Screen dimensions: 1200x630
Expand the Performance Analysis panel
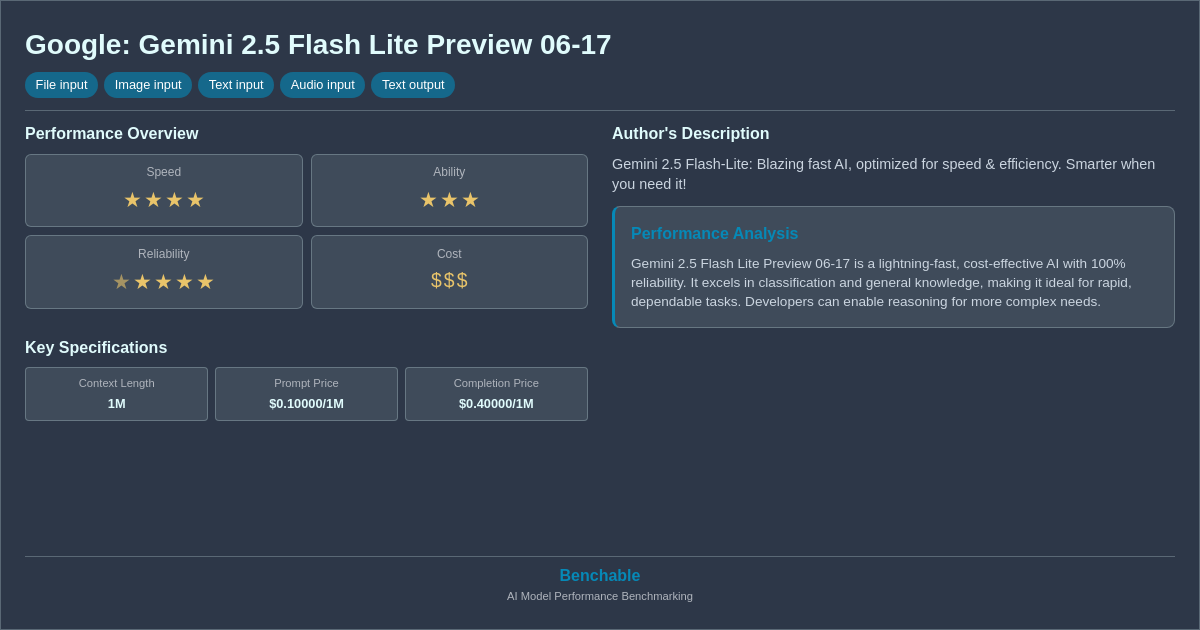pos(893,266)
